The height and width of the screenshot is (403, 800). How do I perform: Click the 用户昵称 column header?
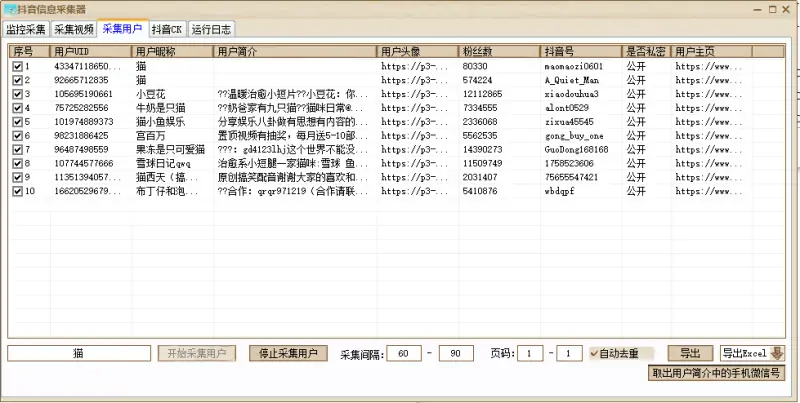click(x=171, y=51)
